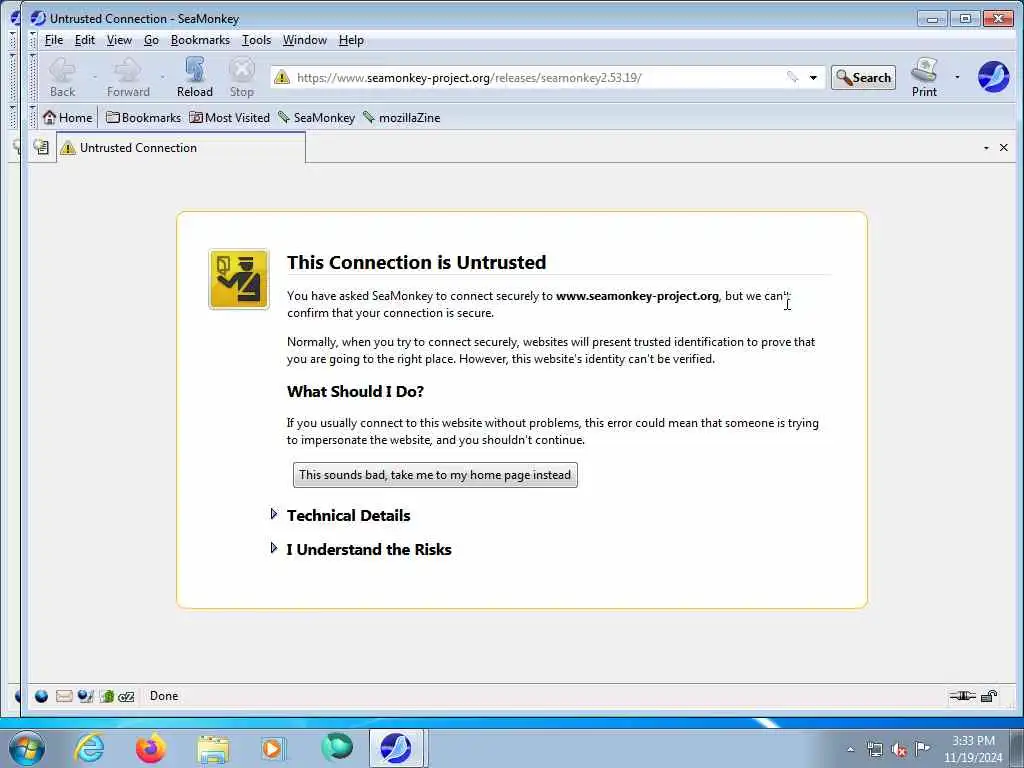
Task: Open Windows Explorer from taskbar
Action: click(x=213, y=749)
